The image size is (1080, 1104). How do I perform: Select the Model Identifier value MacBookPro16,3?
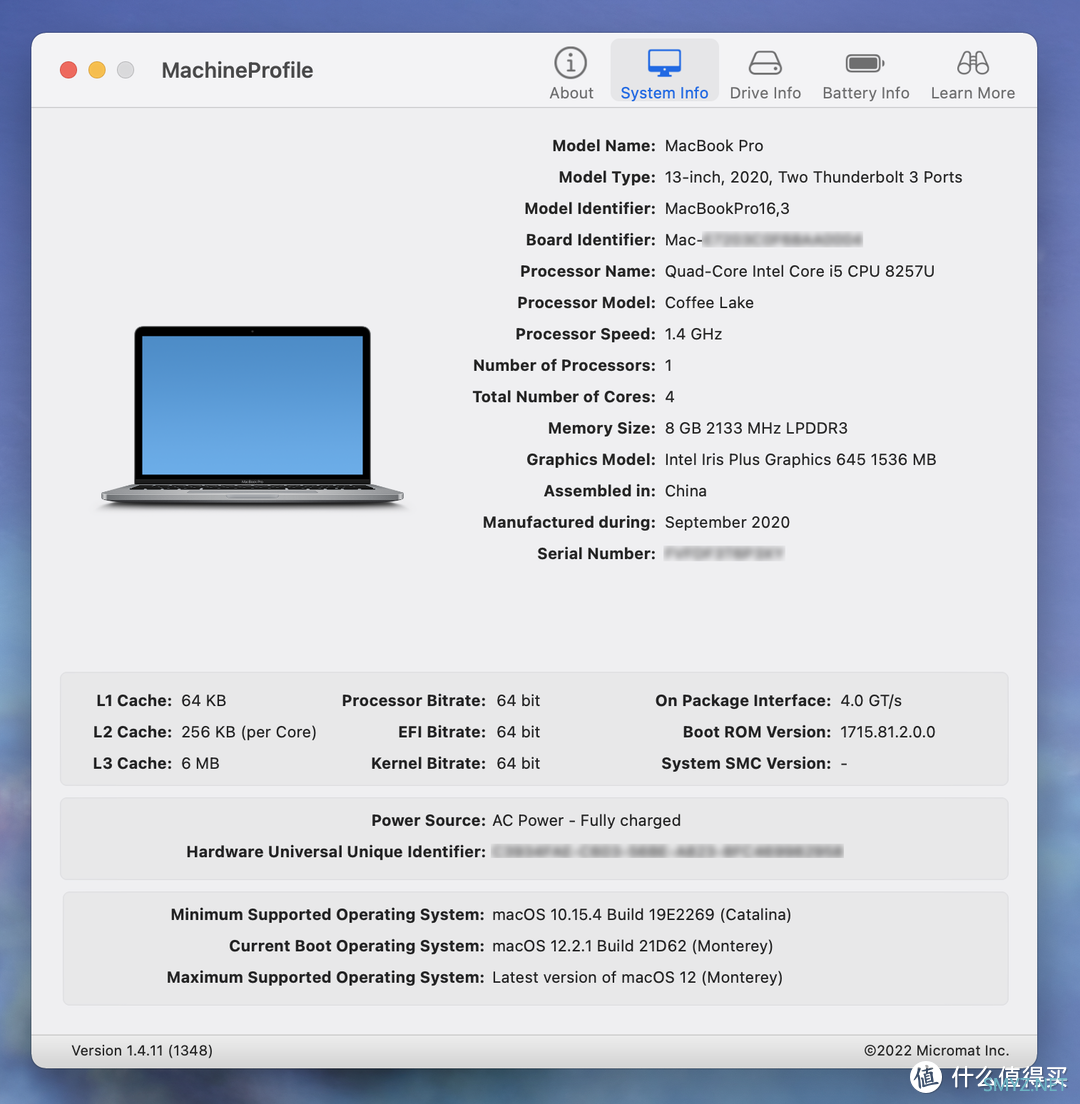727,208
